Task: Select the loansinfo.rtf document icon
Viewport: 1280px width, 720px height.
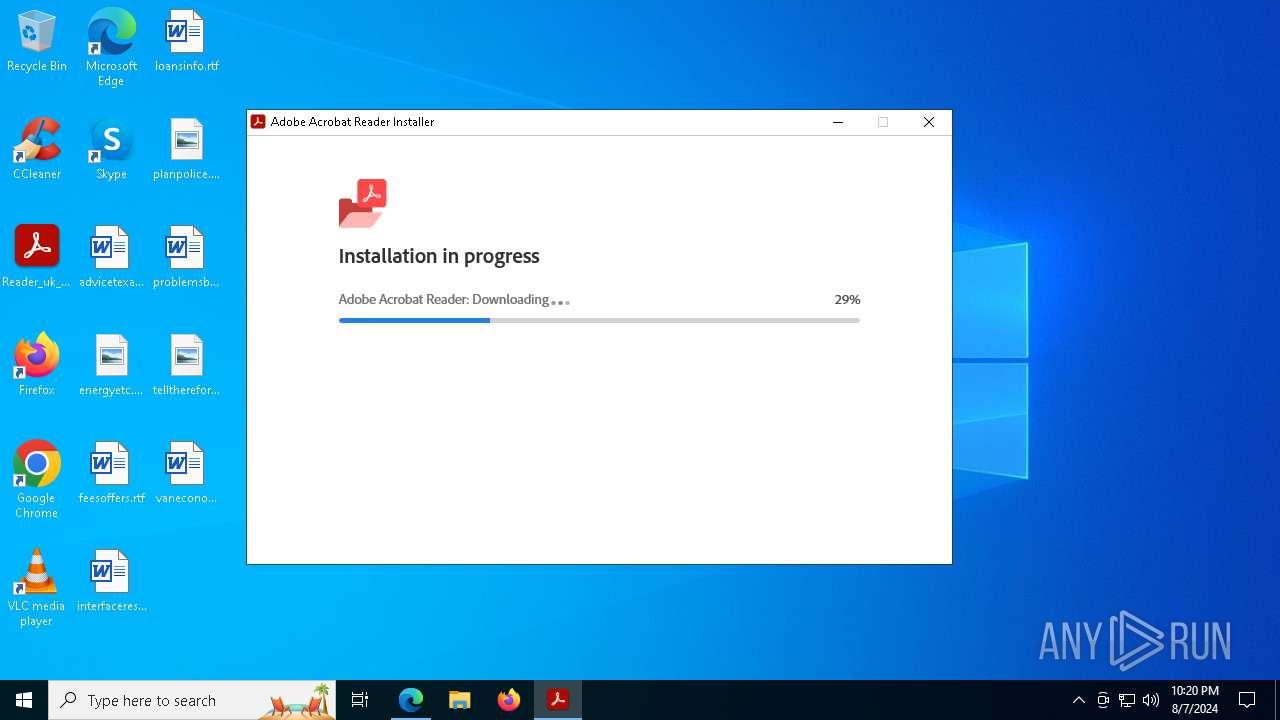Action: pyautogui.click(x=186, y=42)
